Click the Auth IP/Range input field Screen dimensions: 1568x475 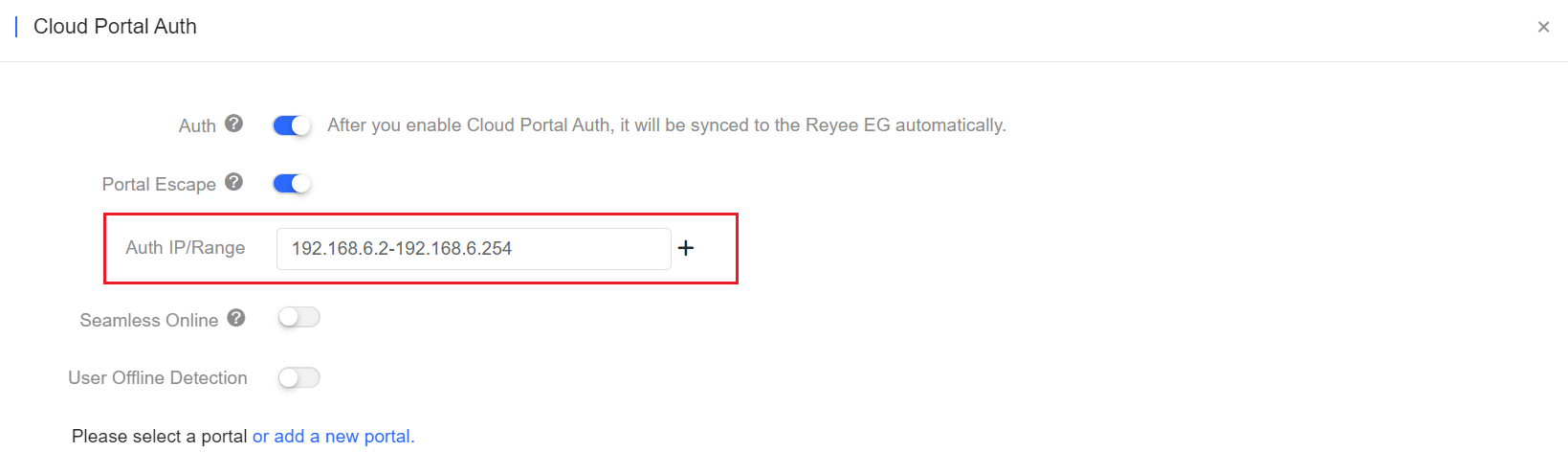tap(474, 249)
